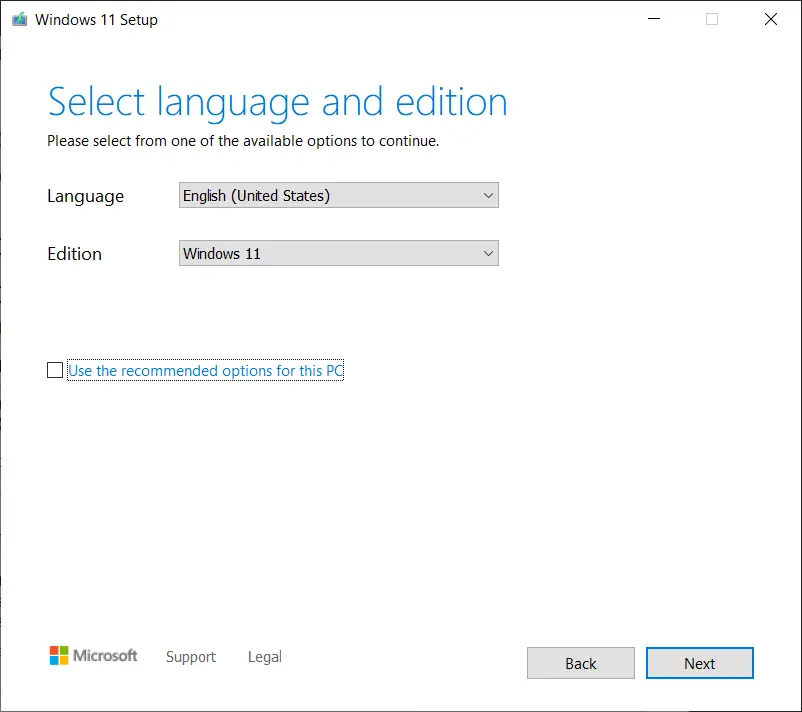
Task: Continue with the Next button
Action: [699, 663]
